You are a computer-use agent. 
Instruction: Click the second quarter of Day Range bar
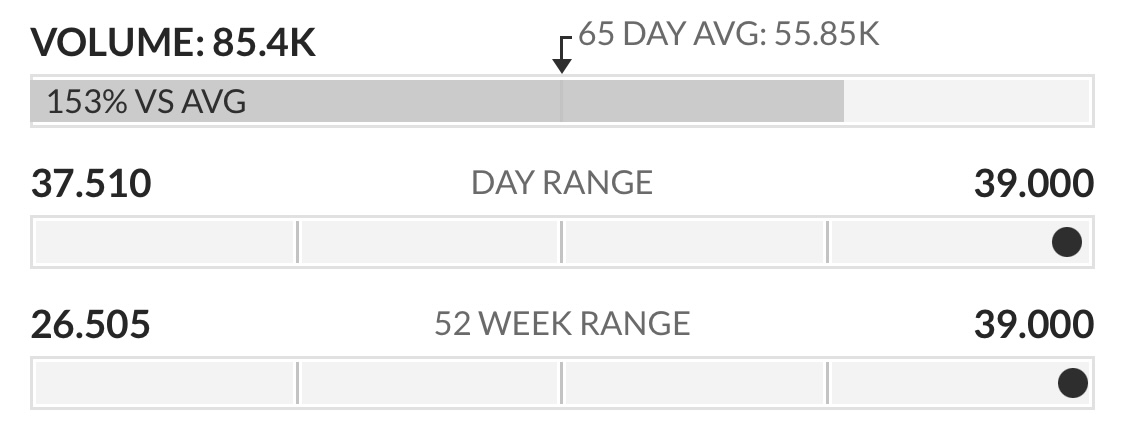click(x=430, y=242)
